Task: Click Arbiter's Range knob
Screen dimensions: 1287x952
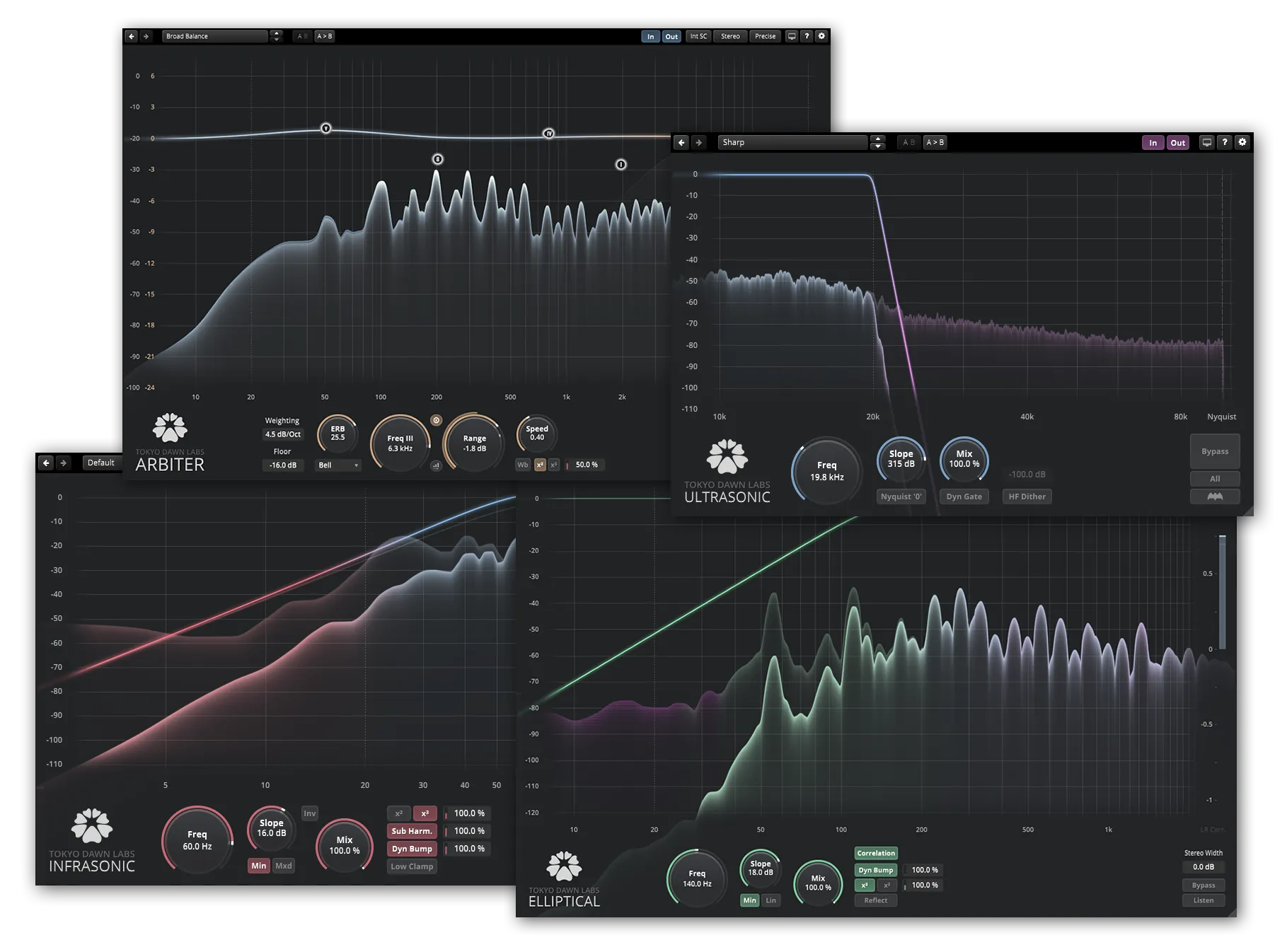Action: (x=475, y=443)
